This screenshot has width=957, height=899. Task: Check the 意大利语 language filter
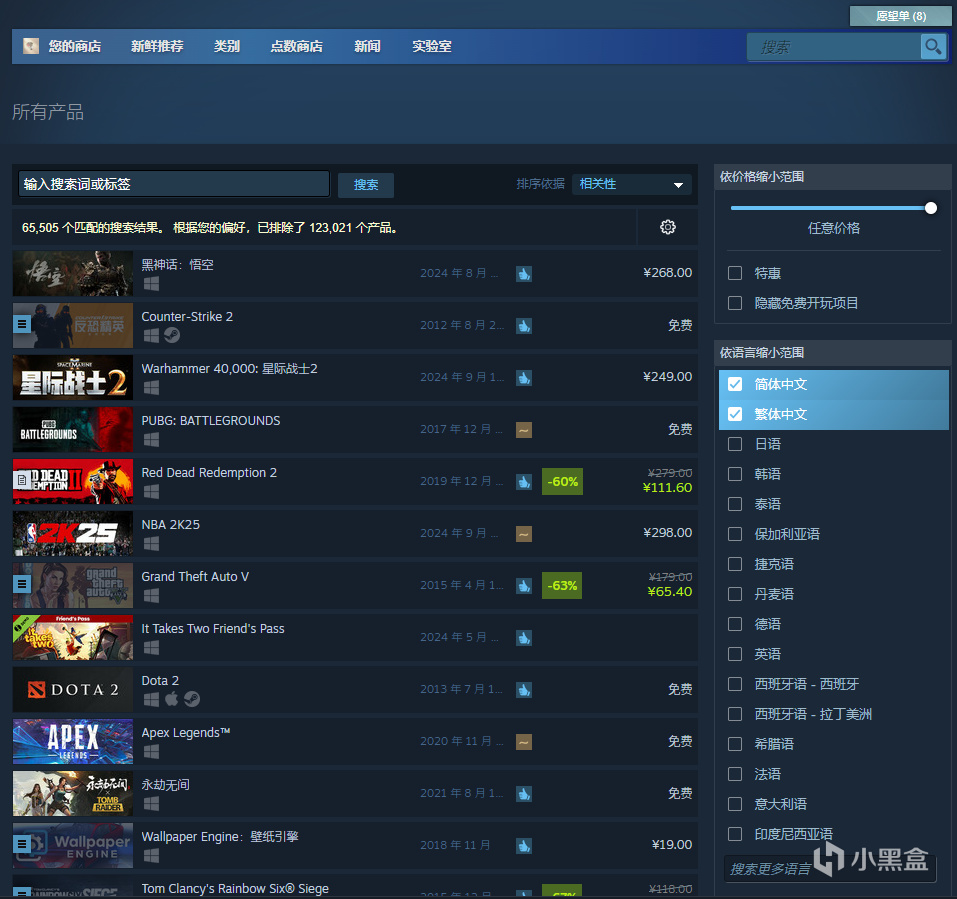pyautogui.click(x=735, y=804)
